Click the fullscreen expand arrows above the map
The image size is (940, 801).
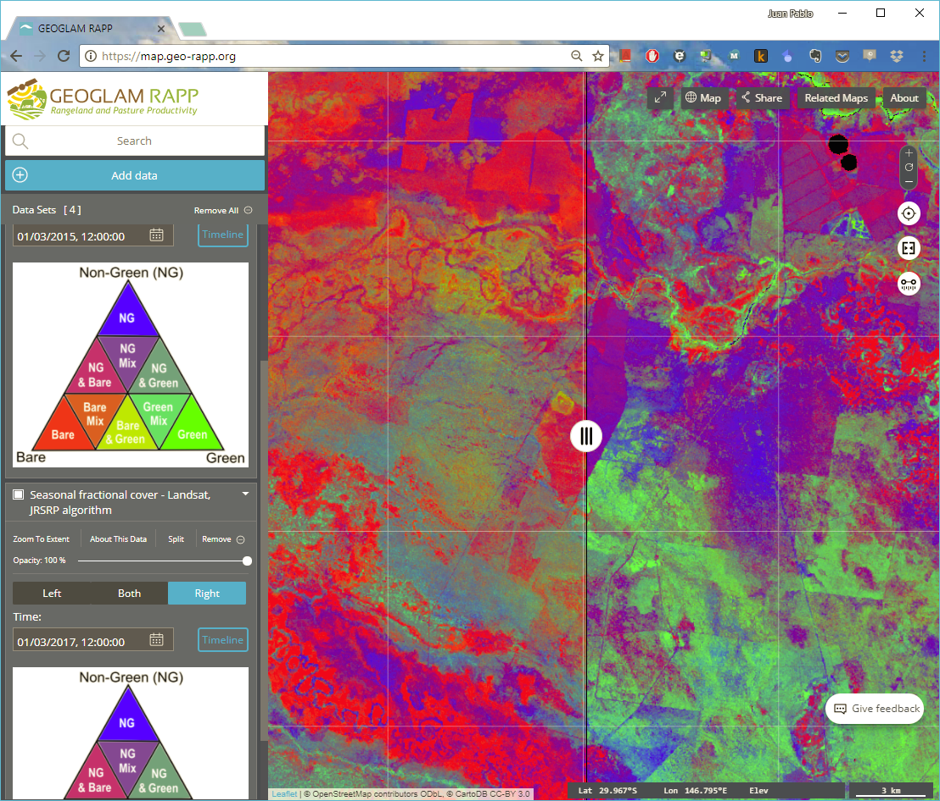659,98
